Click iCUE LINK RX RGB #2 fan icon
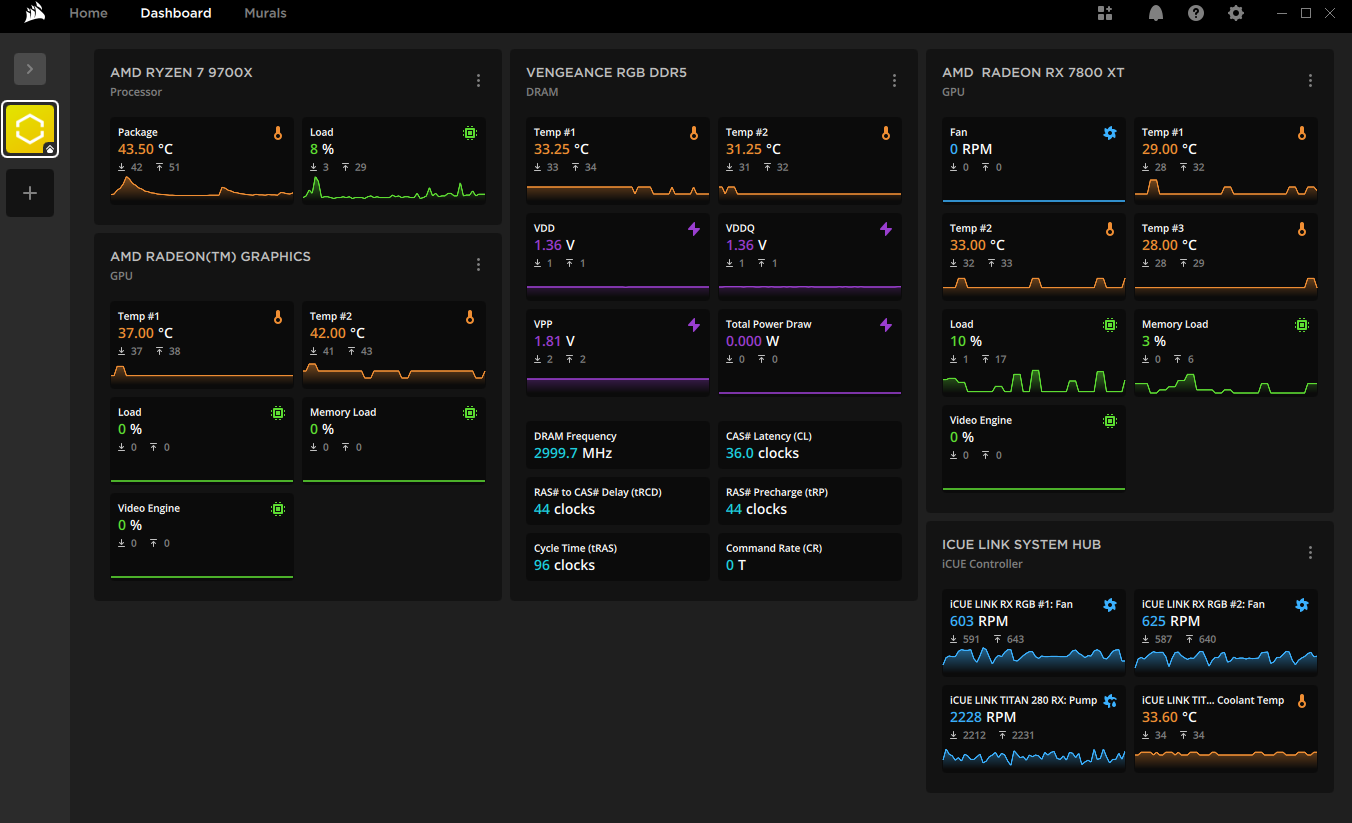Image resolution: width=1352 pixels, height=823 pixels. coord(1302,605)
